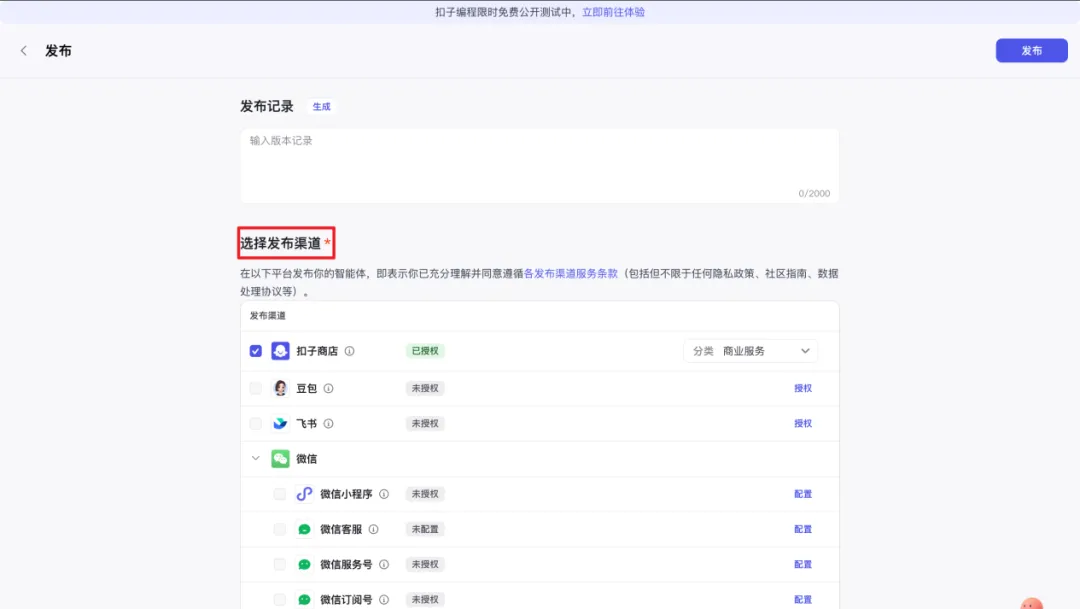Click 配置 in the 微信订阅号 row
This screenshot has height=609, width=1080.
tap(802, 599)
